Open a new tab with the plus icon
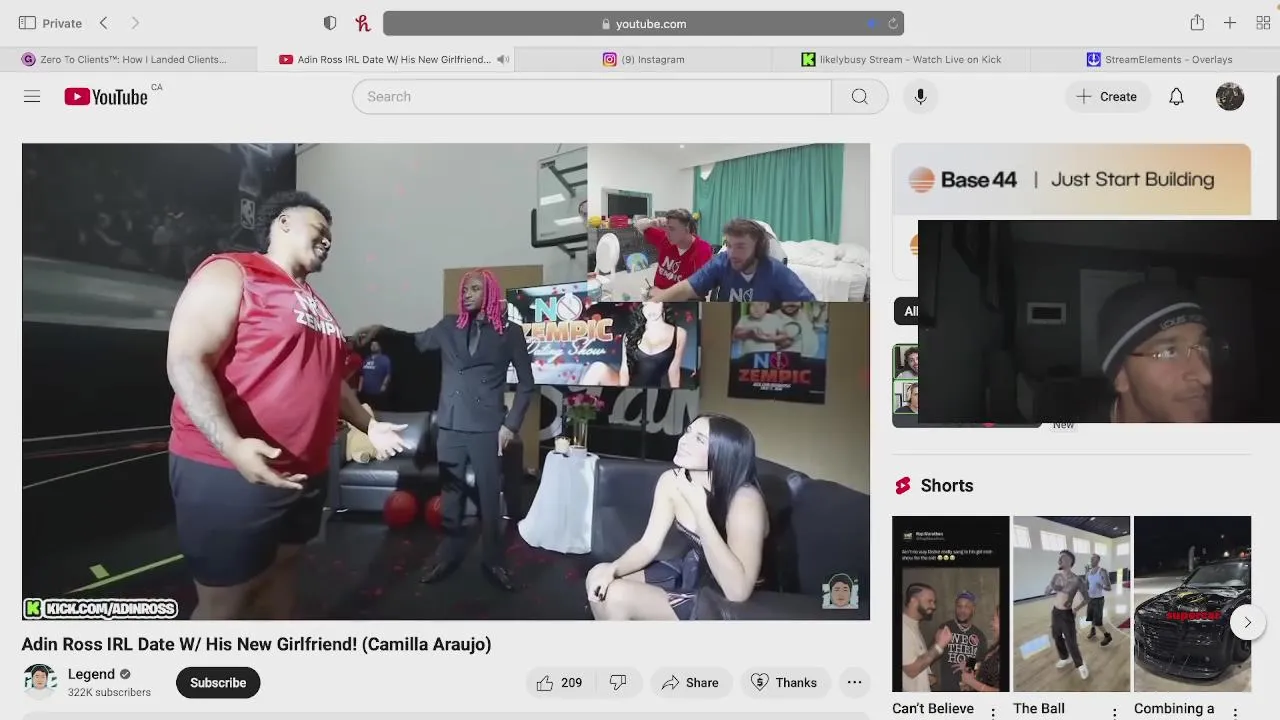Screen dimensions: 1280x720 point(1230,23)
